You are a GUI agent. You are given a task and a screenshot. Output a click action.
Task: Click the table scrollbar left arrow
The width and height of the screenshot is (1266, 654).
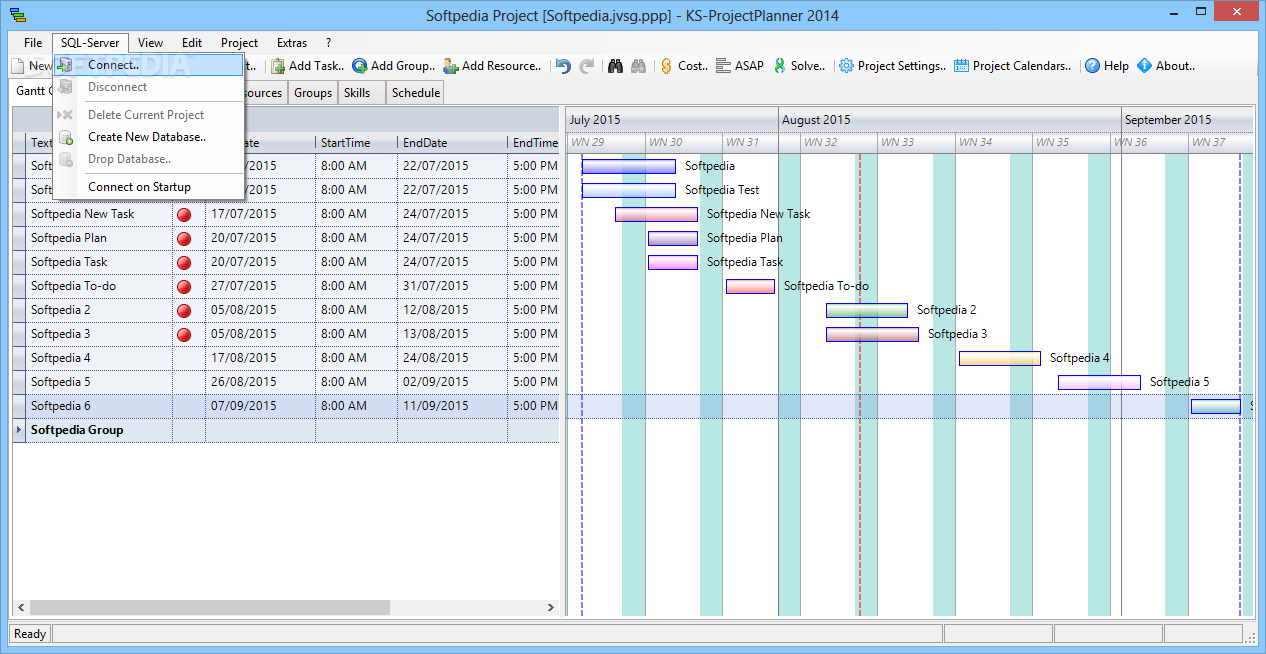pyautogui.click(x=21, y=607)
